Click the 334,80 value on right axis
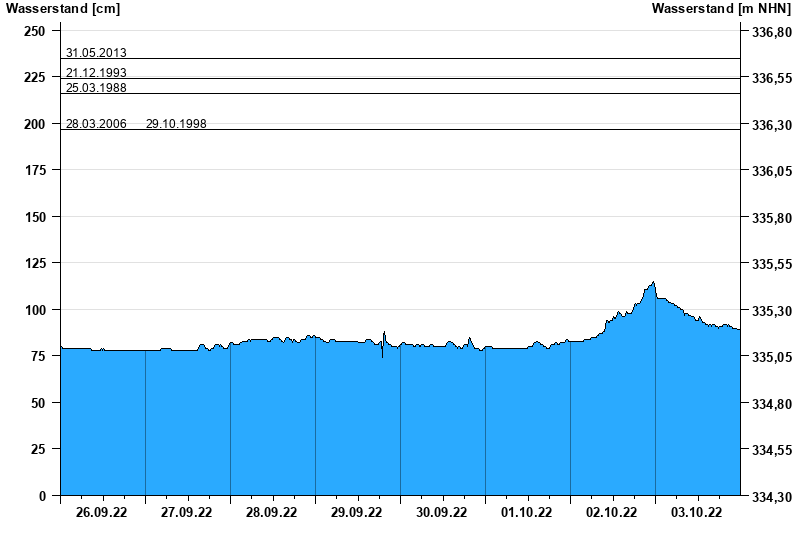 772,404
